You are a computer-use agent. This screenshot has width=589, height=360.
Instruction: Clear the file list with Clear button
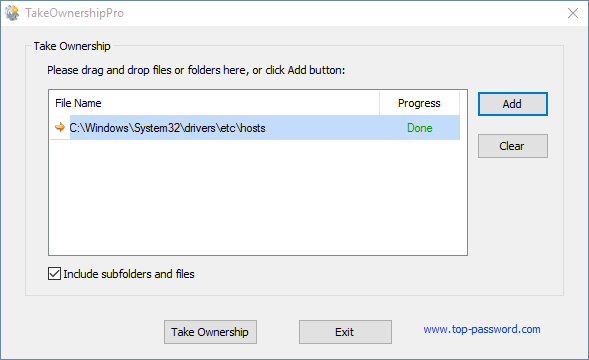pyautogui.click(x=513, y=146)
